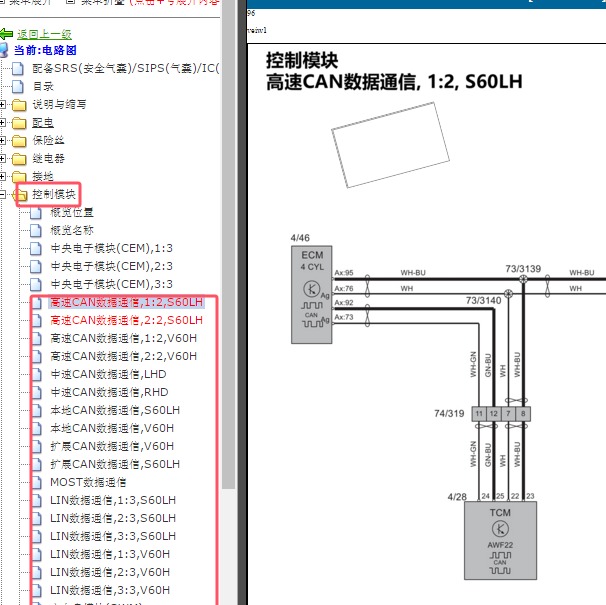This screenshot has height=605, width=606.
Task: Click the 目录 document icon
Action: pos(18,86)
